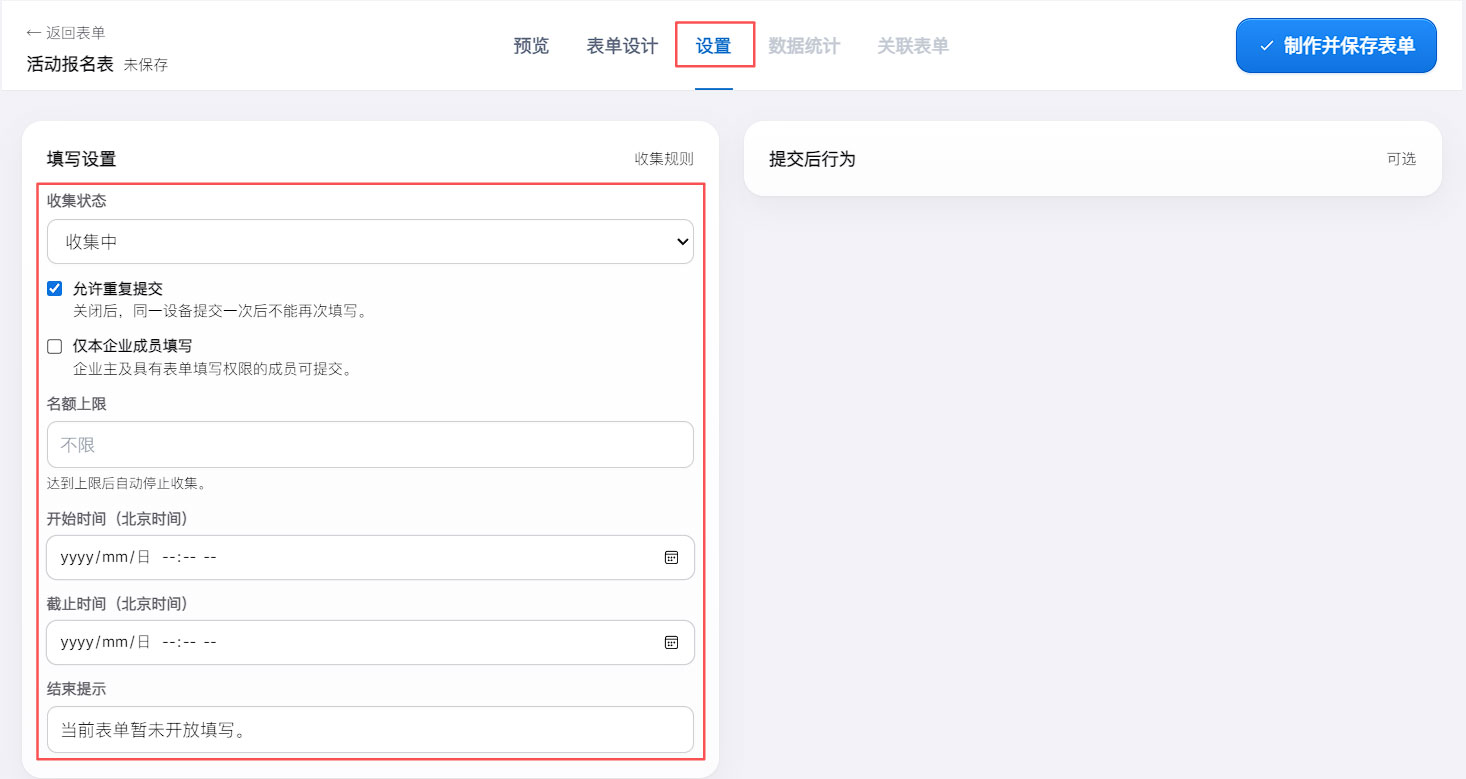1466x779 pixels.
Task: Click the 截止时间 datetime input
Action: point(370,642)
